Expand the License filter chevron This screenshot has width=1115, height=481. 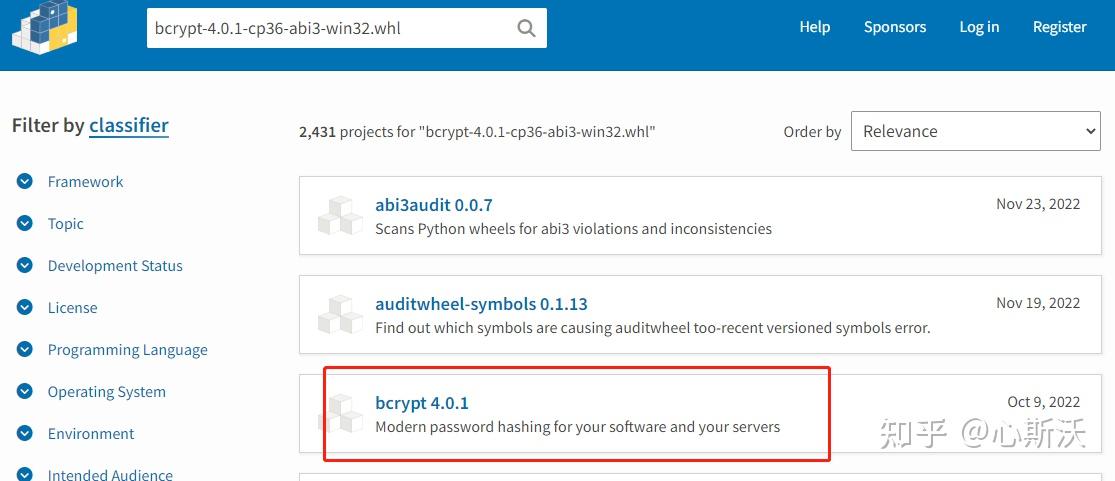tap(25, 307)
